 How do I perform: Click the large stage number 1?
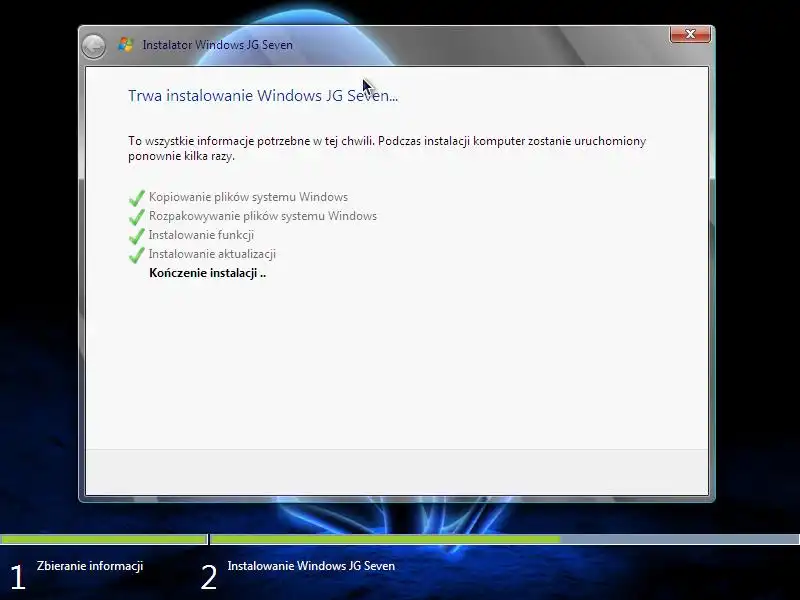coord(18,577)
